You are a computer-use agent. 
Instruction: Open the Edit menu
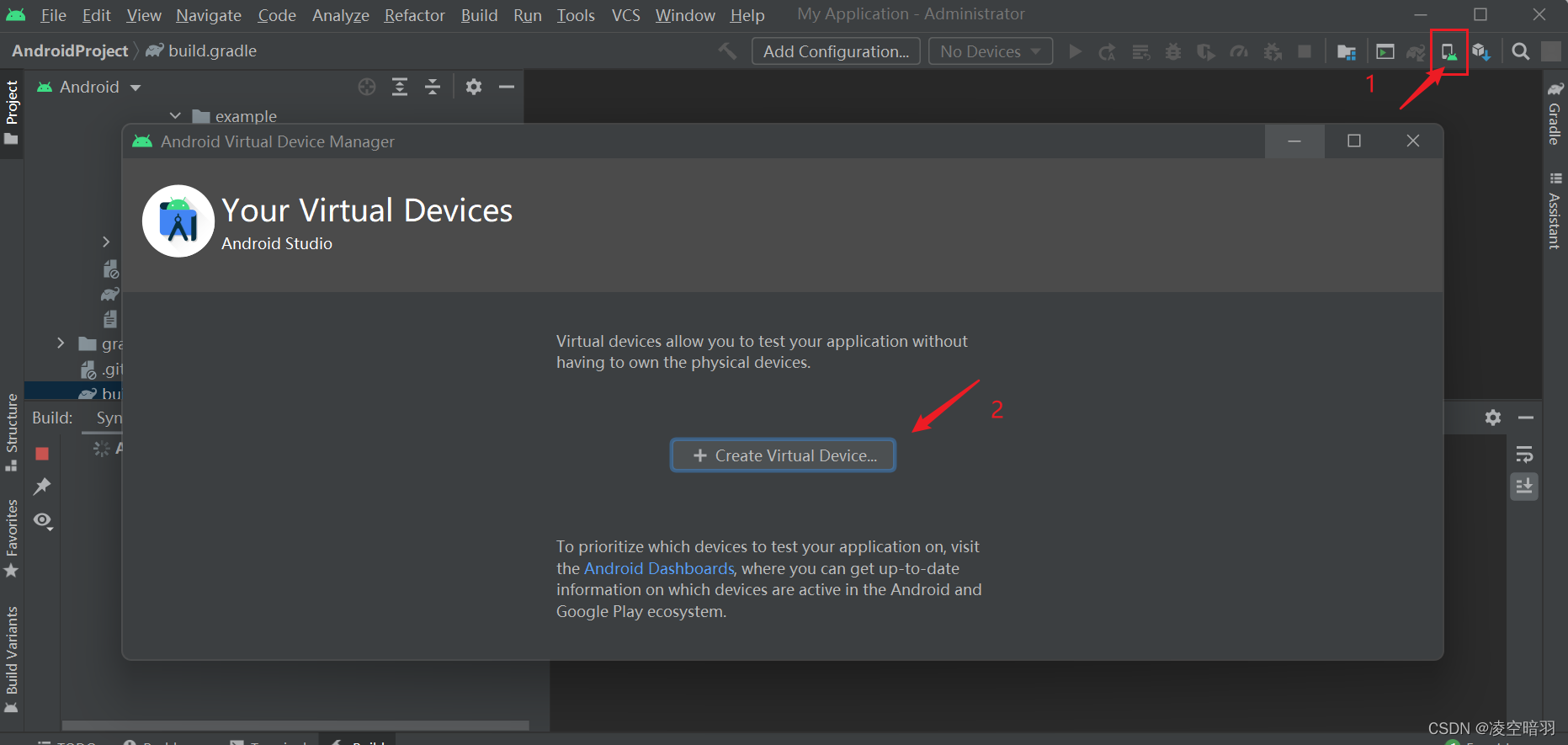pyautogui.click(x=97, y=15)
